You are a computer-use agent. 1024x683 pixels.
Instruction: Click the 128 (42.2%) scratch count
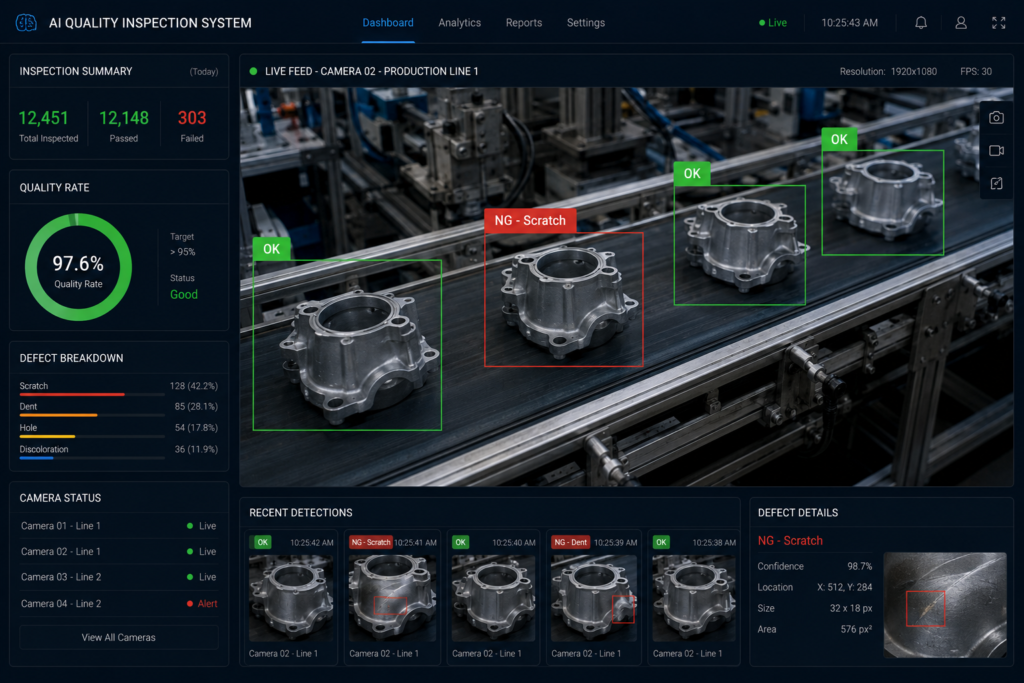tap(194, 386)
